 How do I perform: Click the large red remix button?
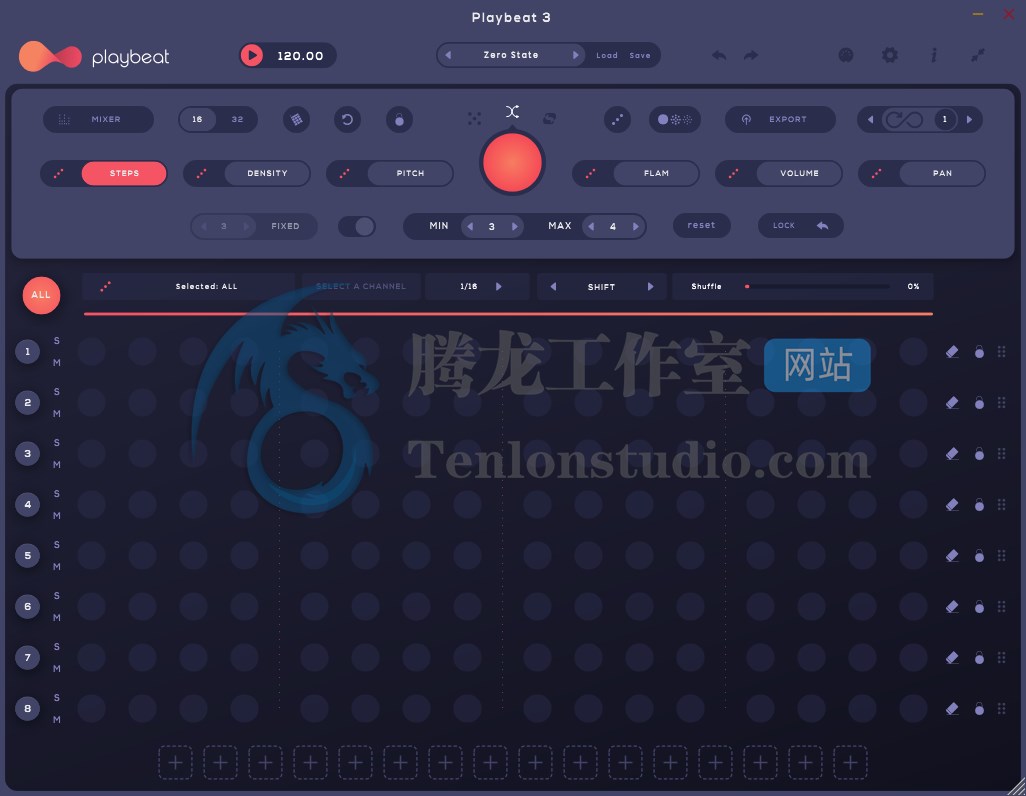coord(512,162)
